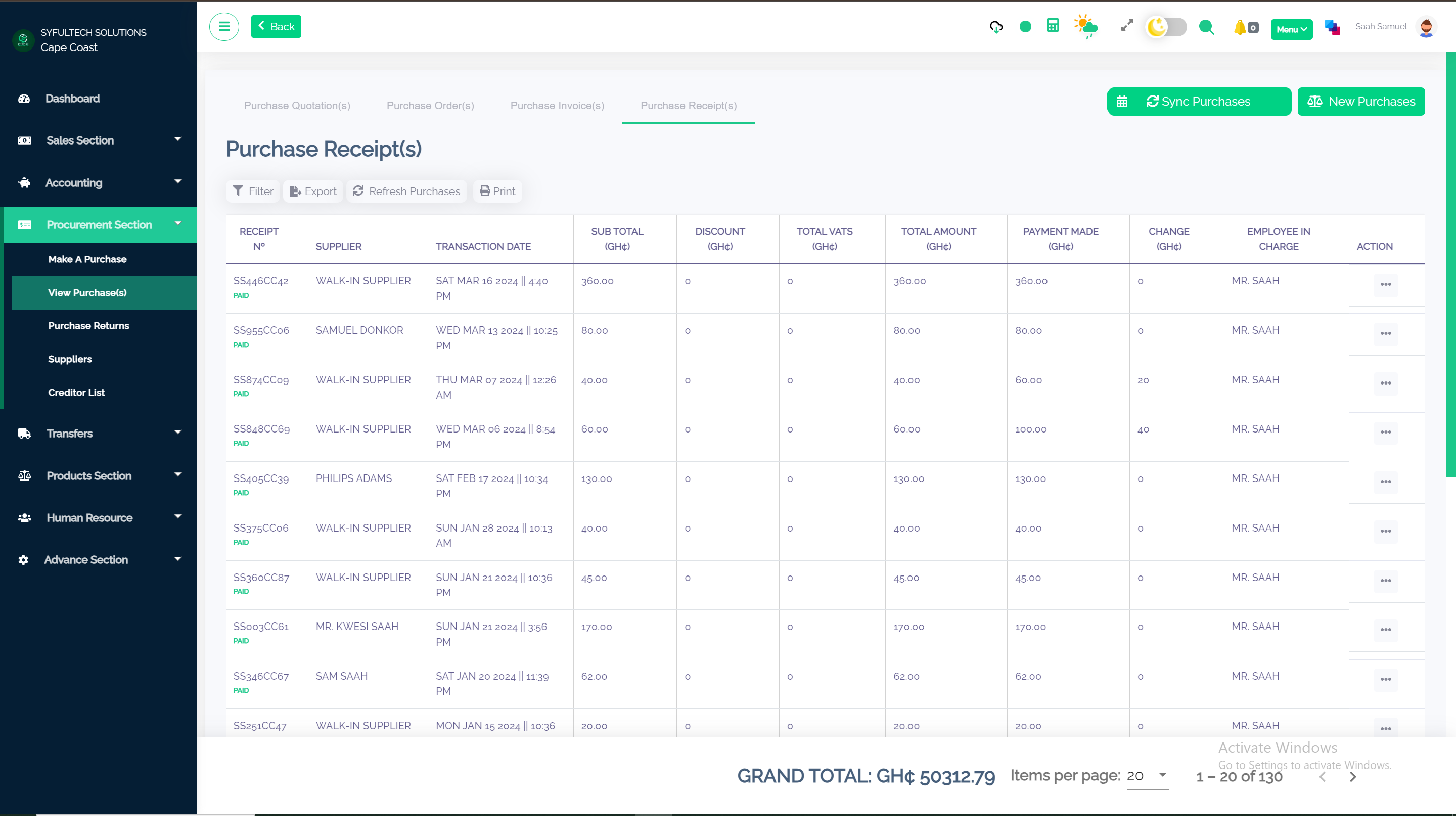This screenshot has width=1456, height=816.
Task: Switch dark mode with moon toggle
Action: click(x=1166, y=27)
